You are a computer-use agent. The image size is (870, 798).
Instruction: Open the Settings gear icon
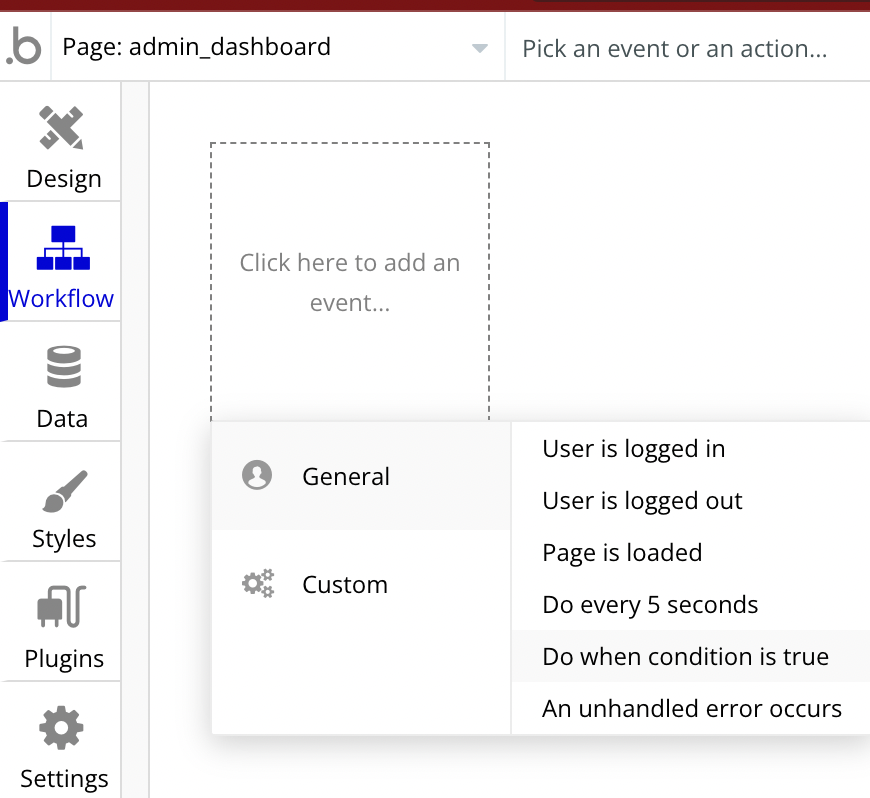[61, 728]
